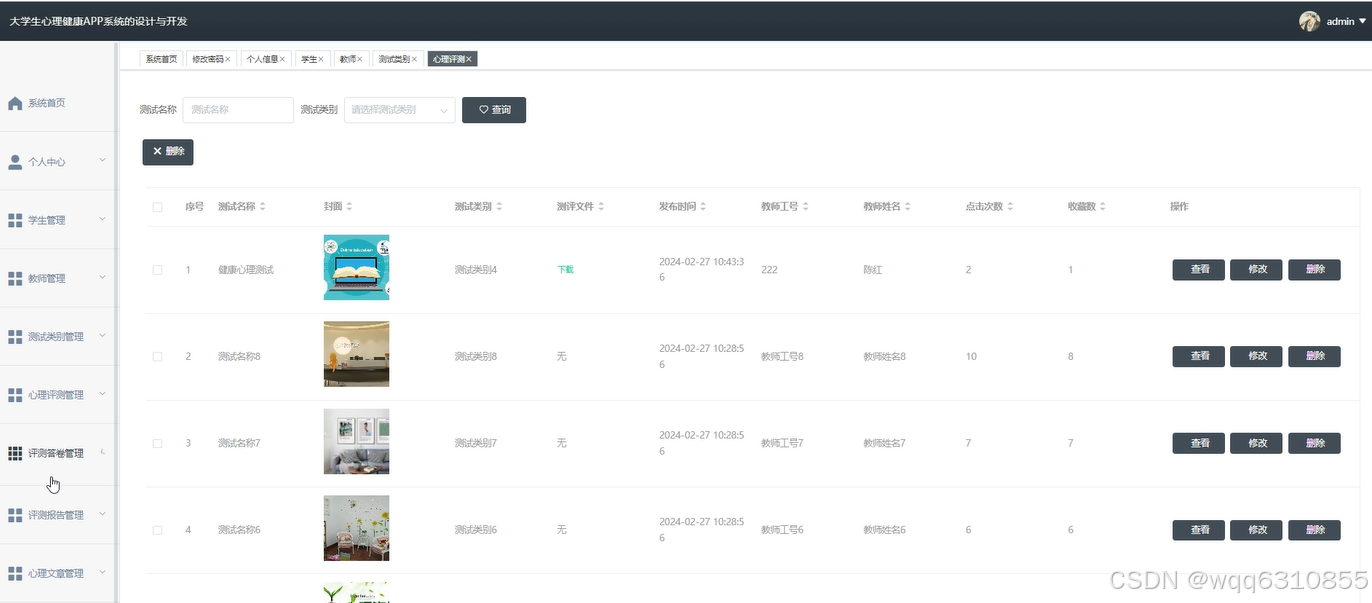
Task: Sort by 发布时间 column arrows
Action: coord(703,207)
